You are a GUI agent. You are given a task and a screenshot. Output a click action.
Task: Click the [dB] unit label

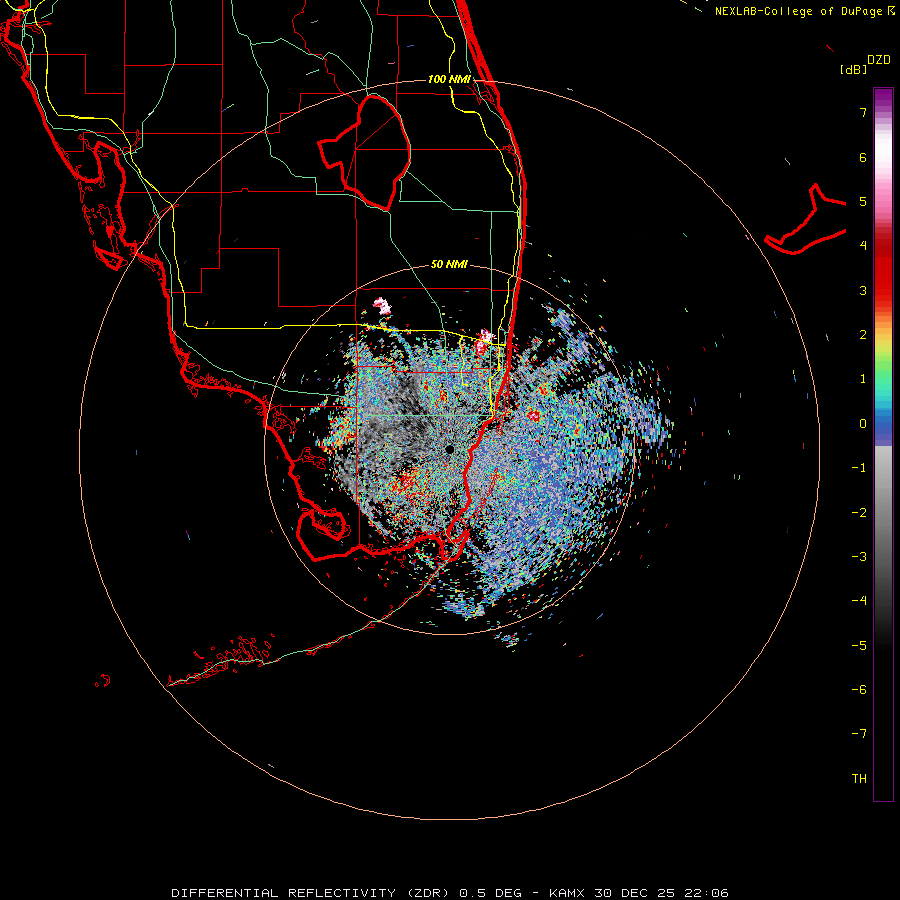[853, 70]
